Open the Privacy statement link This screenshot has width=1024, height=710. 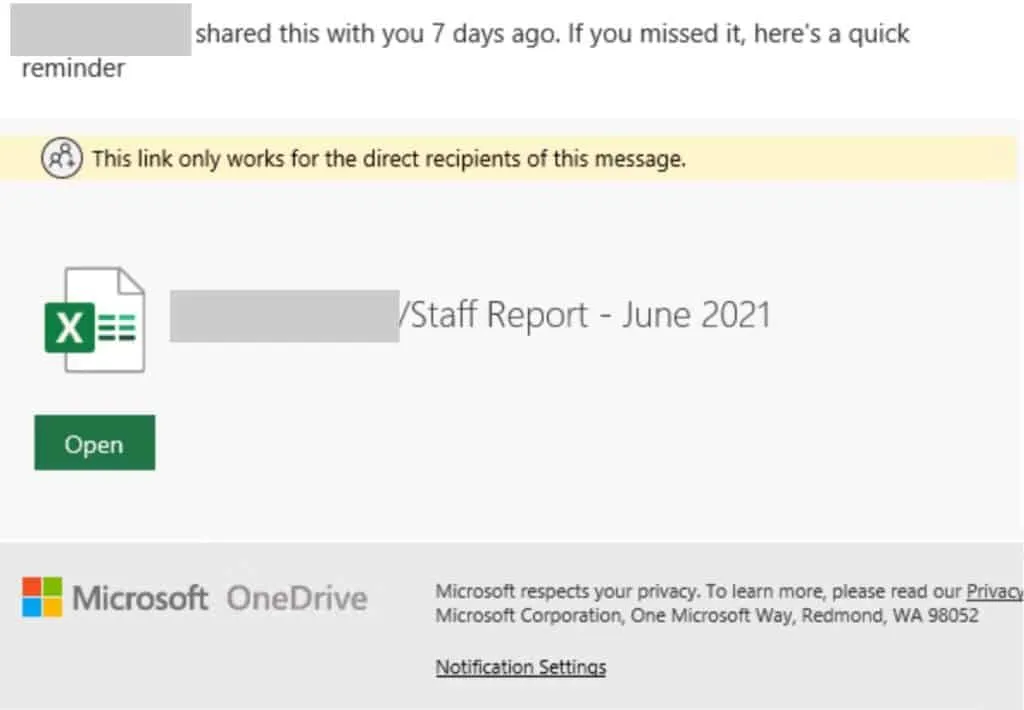tap(996, 591)
